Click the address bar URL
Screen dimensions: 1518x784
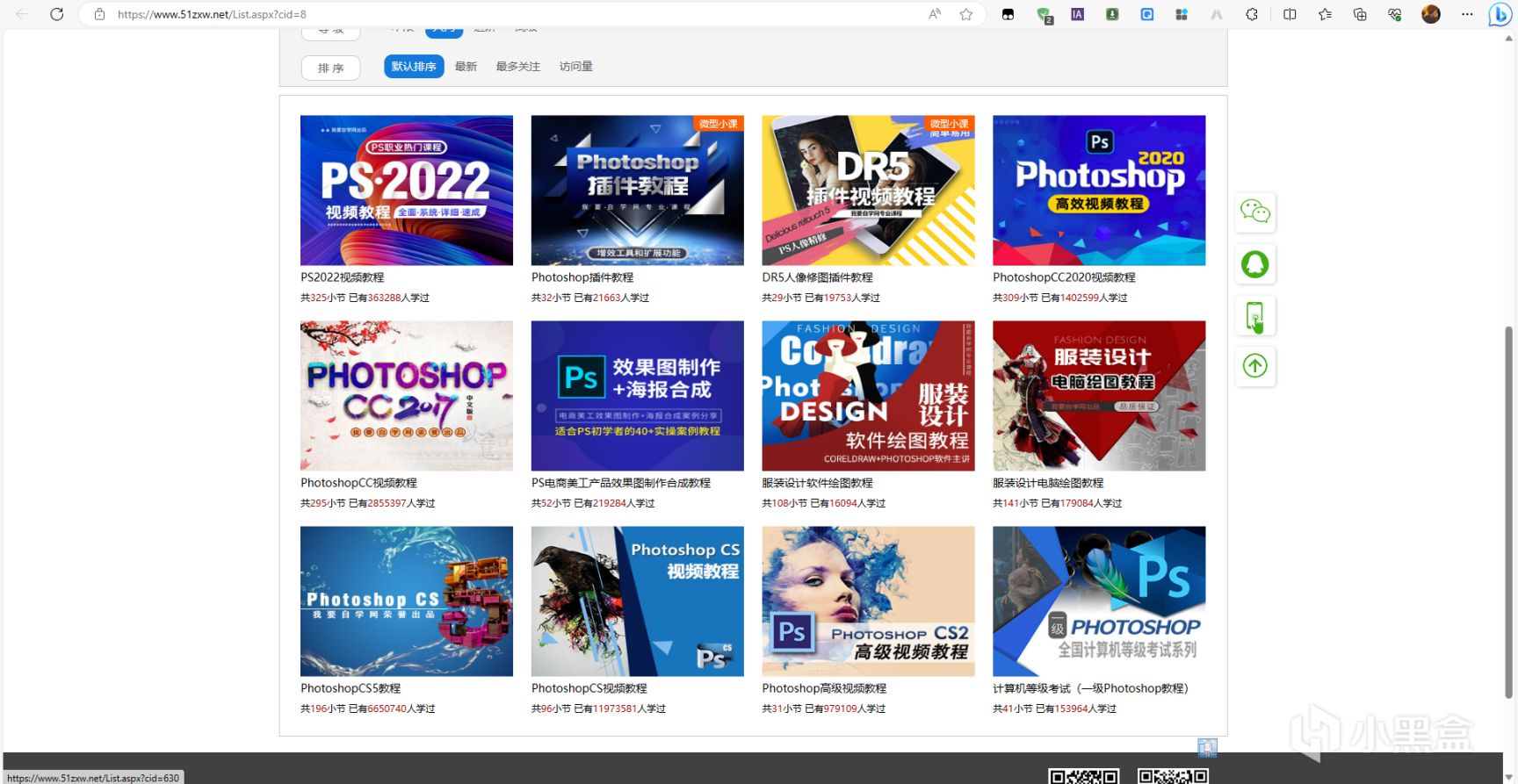point(212,14)
